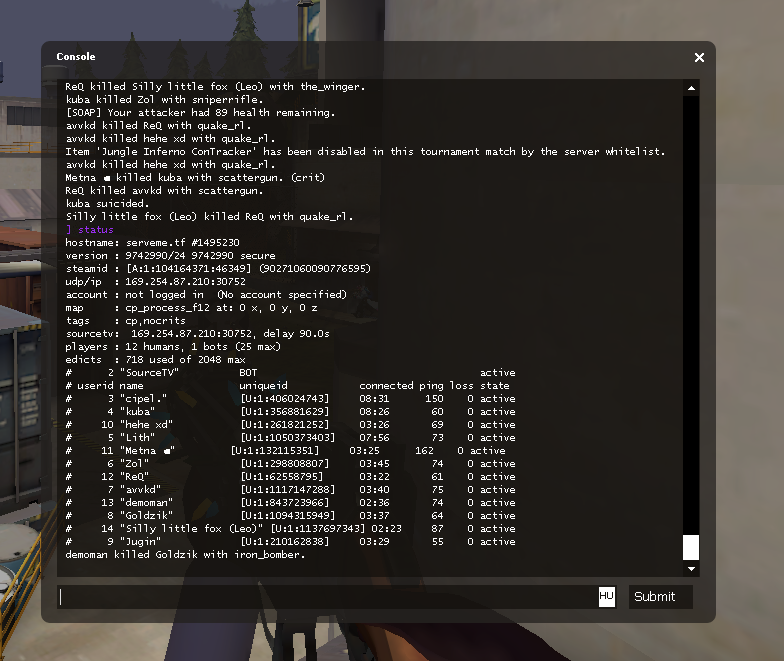Click the player row for "cipel."
The width and height of the screenshot is (784, 661).
pos(290,399)
